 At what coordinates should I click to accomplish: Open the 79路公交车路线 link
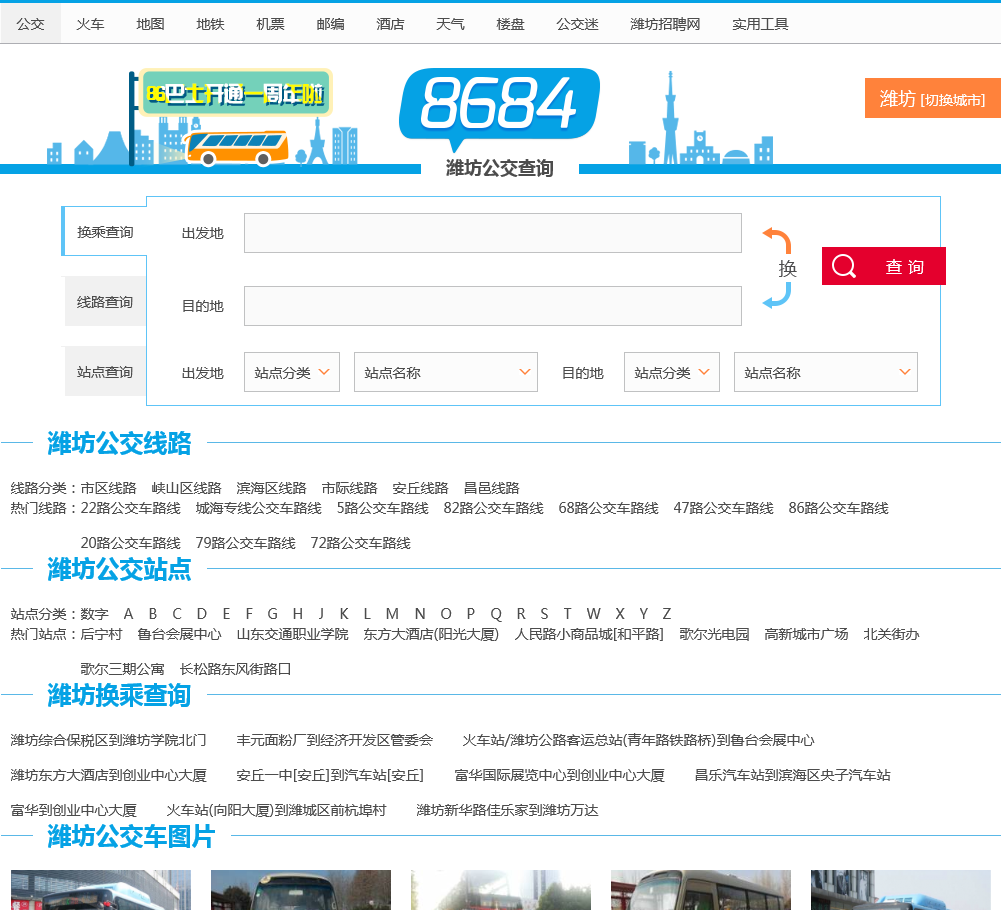click(245, 543)
